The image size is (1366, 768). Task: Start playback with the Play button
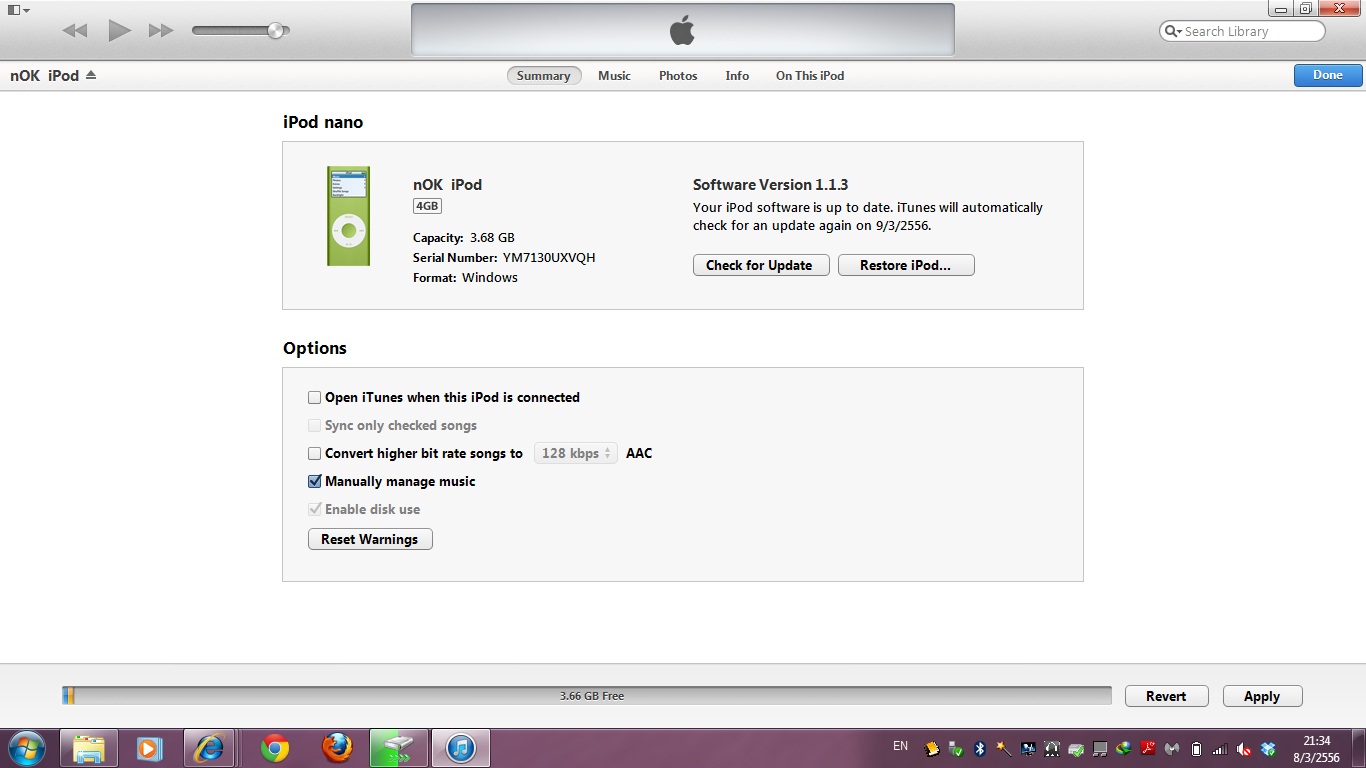click(120, 30)
